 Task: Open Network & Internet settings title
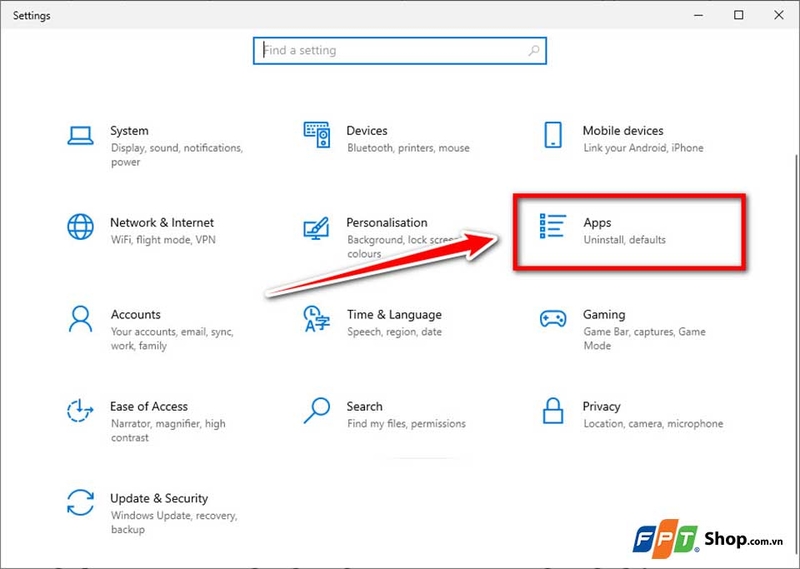[162, 222]
